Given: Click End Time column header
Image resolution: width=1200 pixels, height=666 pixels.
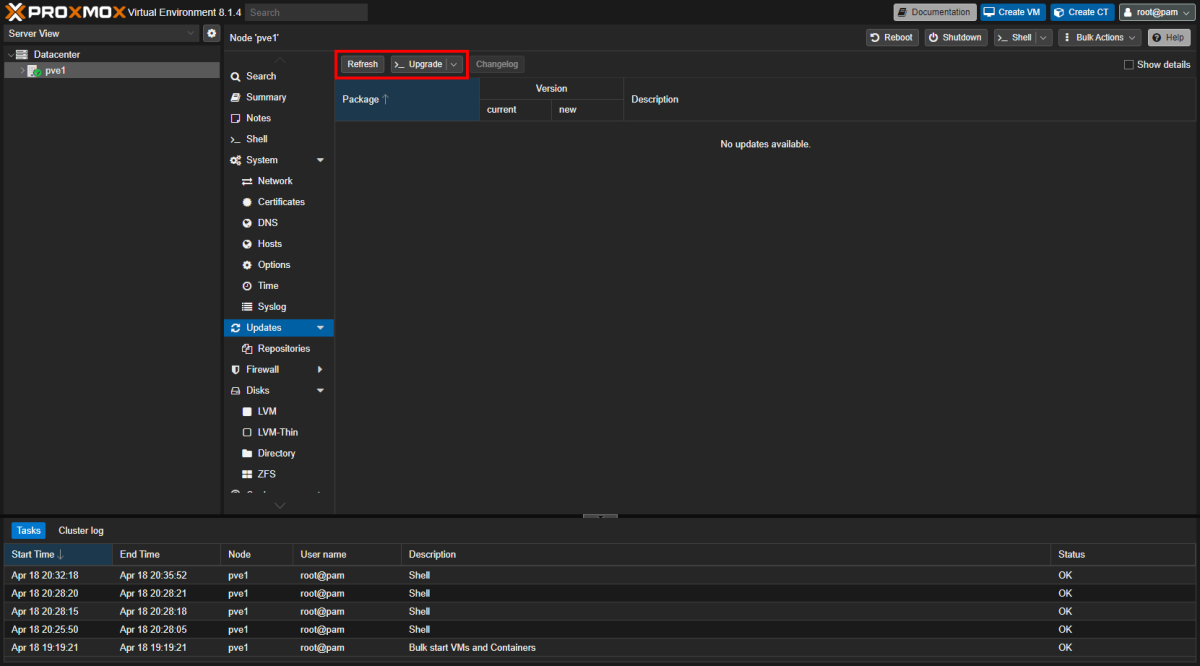Looking at the screenshot, I should point(166,554).
